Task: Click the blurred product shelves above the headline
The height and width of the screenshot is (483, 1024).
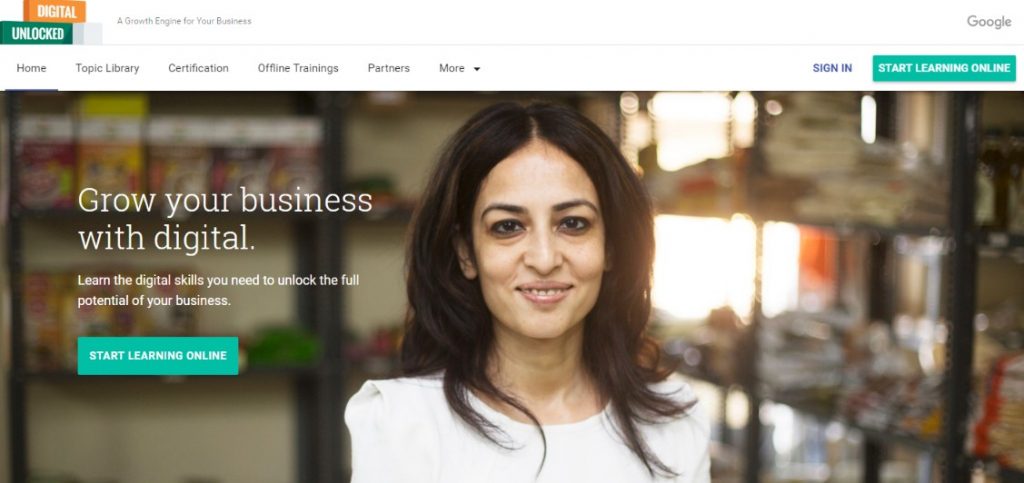Action: tap(170, 150)
